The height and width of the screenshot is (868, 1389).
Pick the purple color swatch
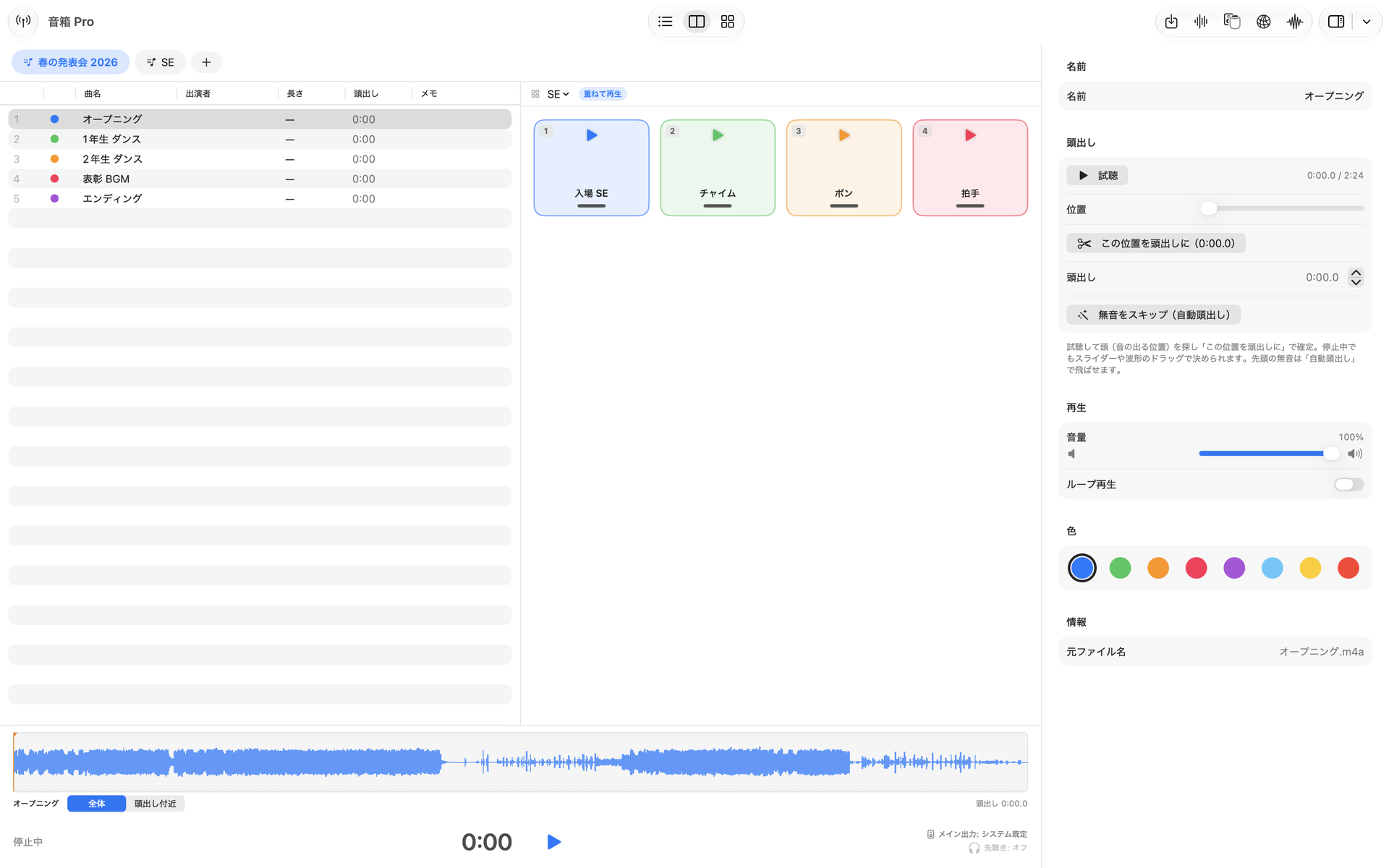point(1234,569)
